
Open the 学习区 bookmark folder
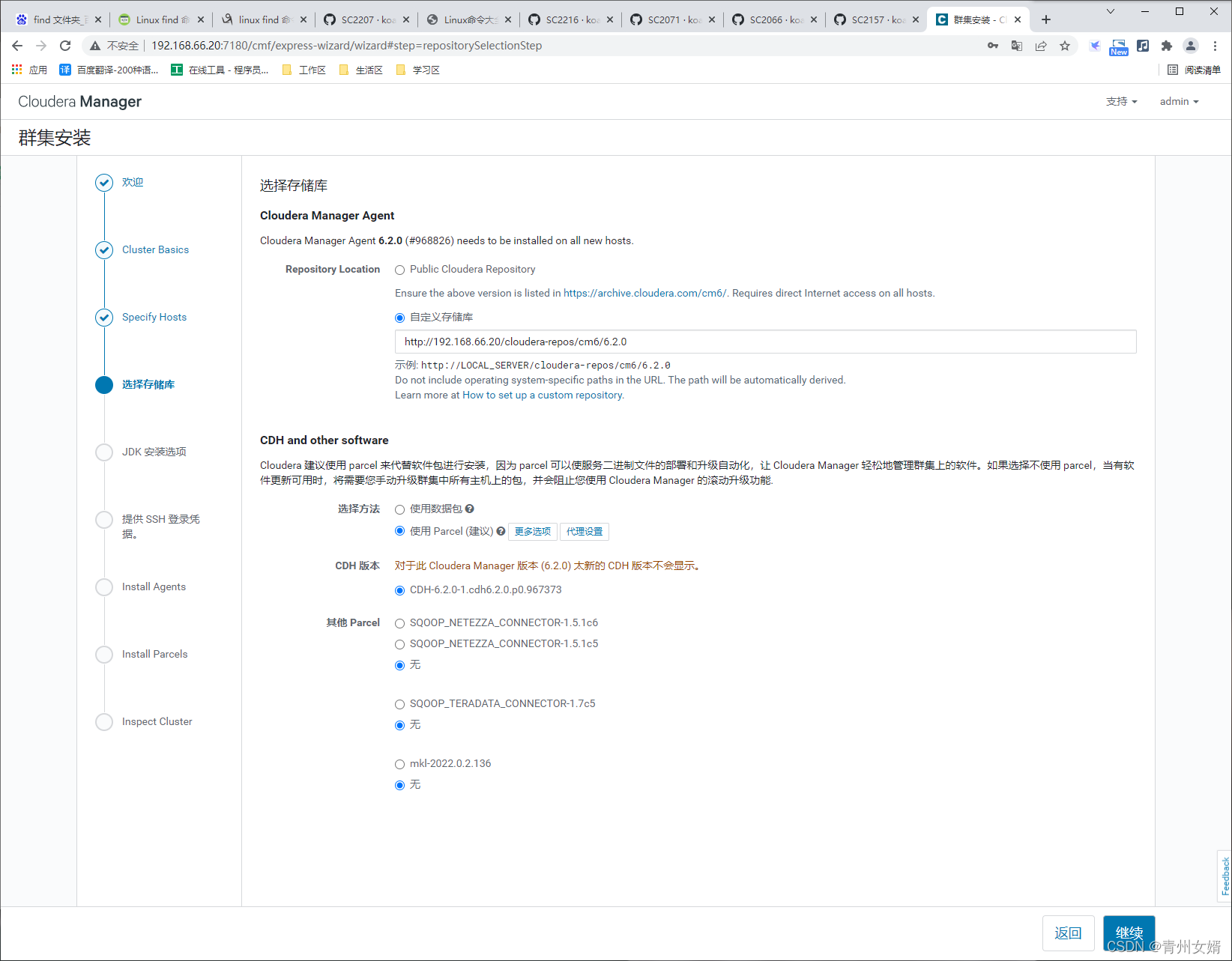pyautogui.click(x=417, y=70)
